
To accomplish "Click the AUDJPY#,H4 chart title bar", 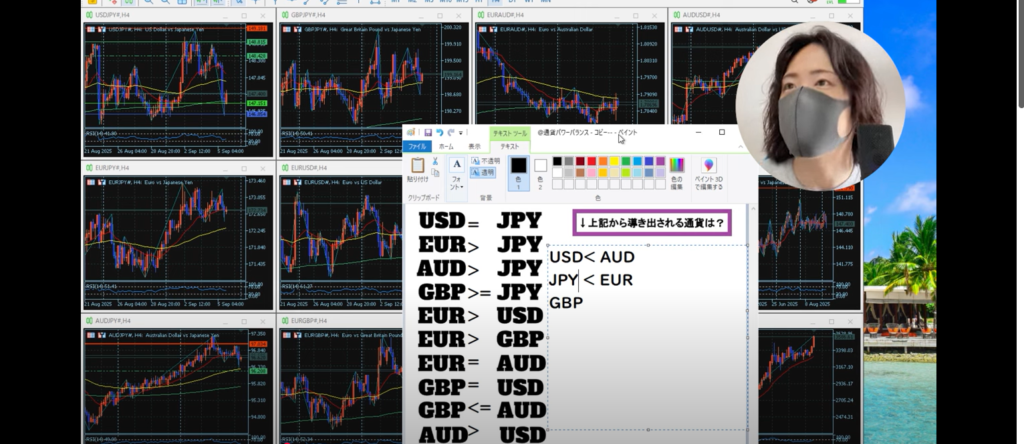I will click(x=178, y=321).
